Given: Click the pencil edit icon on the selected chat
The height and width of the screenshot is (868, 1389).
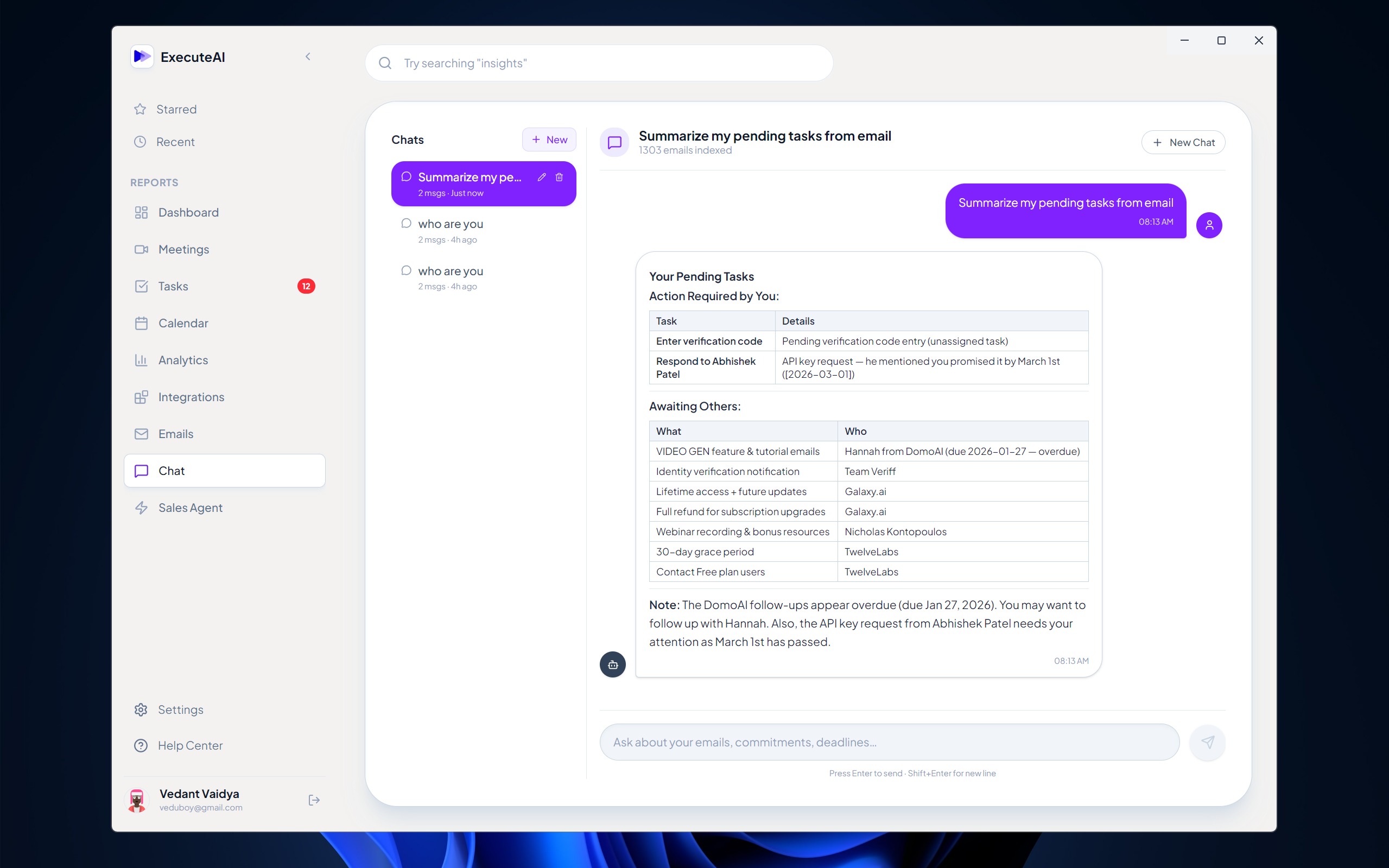Looking at the screenshot, I should pos(541,177).
